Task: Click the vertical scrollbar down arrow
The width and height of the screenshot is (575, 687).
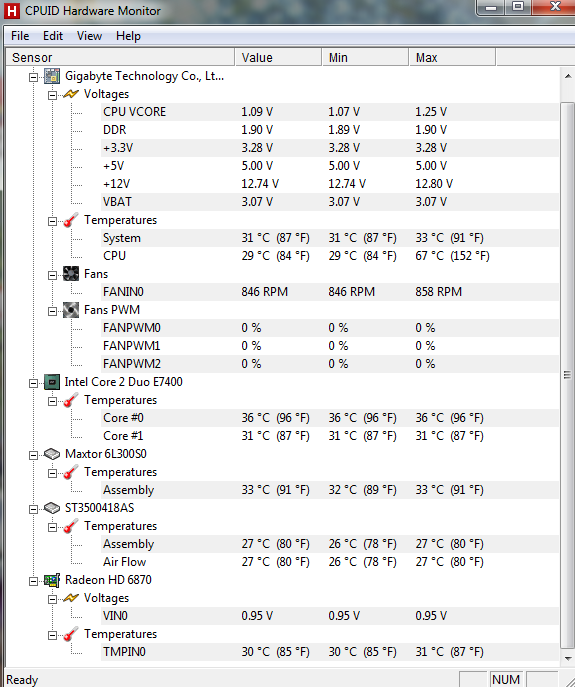Action: click(x=568, y=658)
